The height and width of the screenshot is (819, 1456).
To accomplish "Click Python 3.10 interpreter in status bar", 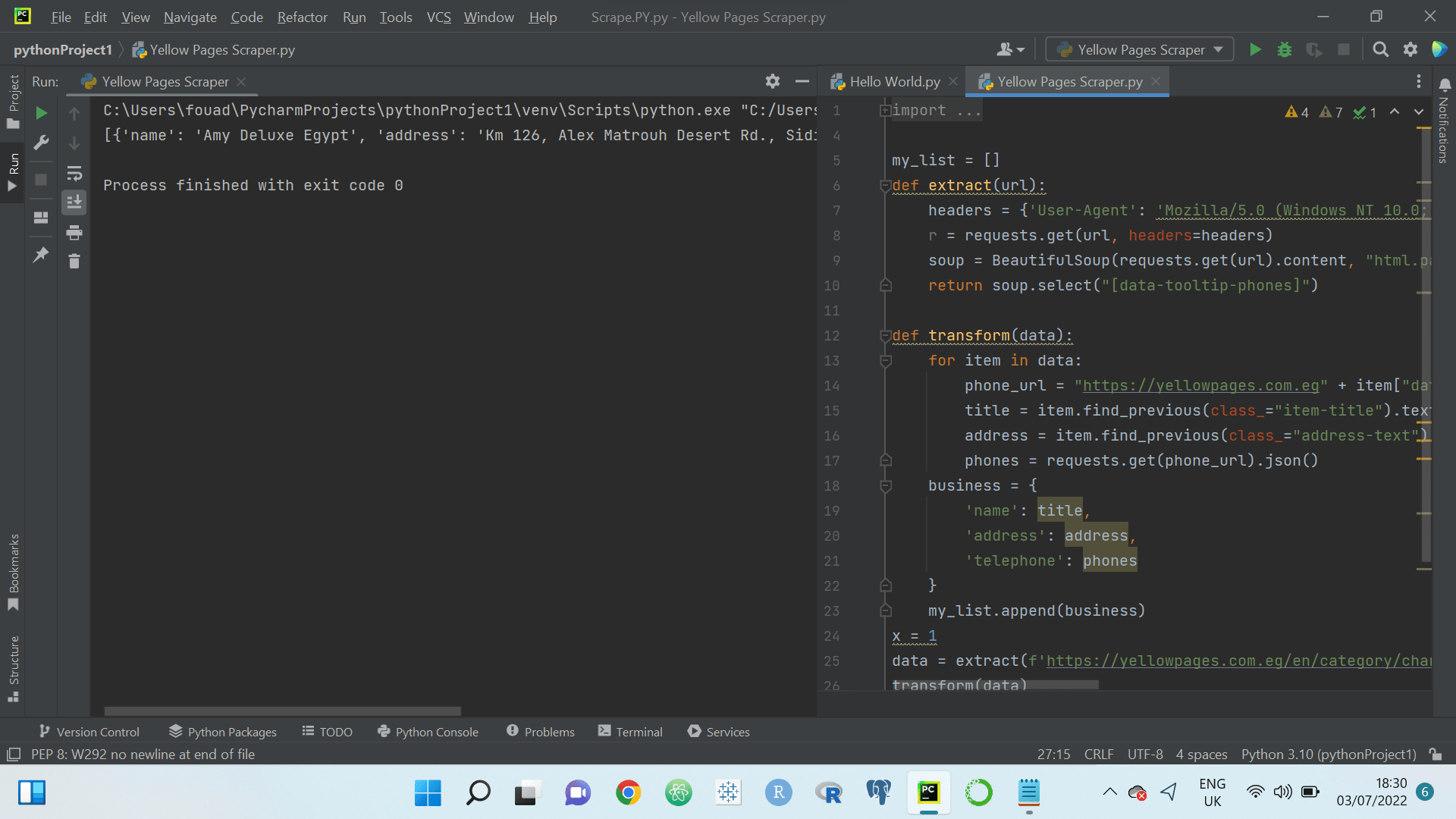I will coord(1328,755).
